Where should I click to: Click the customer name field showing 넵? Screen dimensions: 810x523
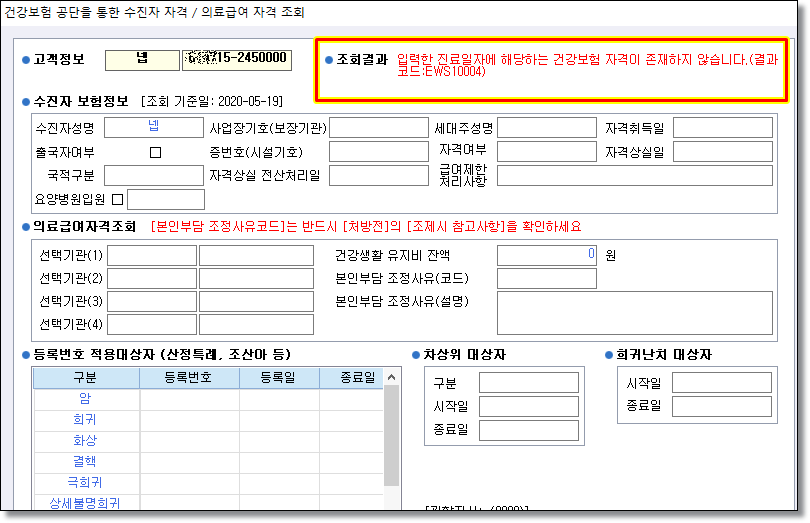pyautogui.click(x=142, y=59)
